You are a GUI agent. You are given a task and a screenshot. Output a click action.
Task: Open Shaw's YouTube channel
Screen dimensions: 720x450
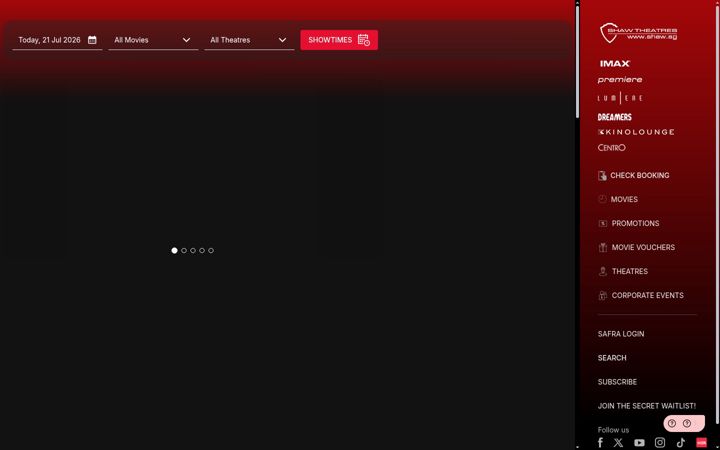click(639, 443)
